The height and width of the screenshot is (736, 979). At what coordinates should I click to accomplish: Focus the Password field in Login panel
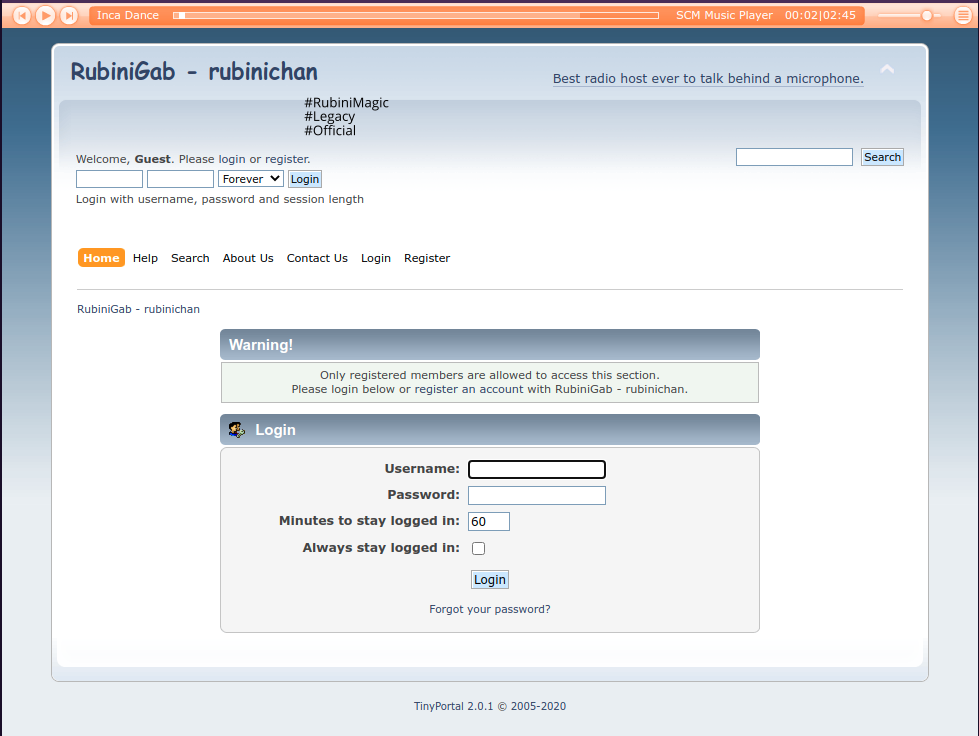pos(537,496)
